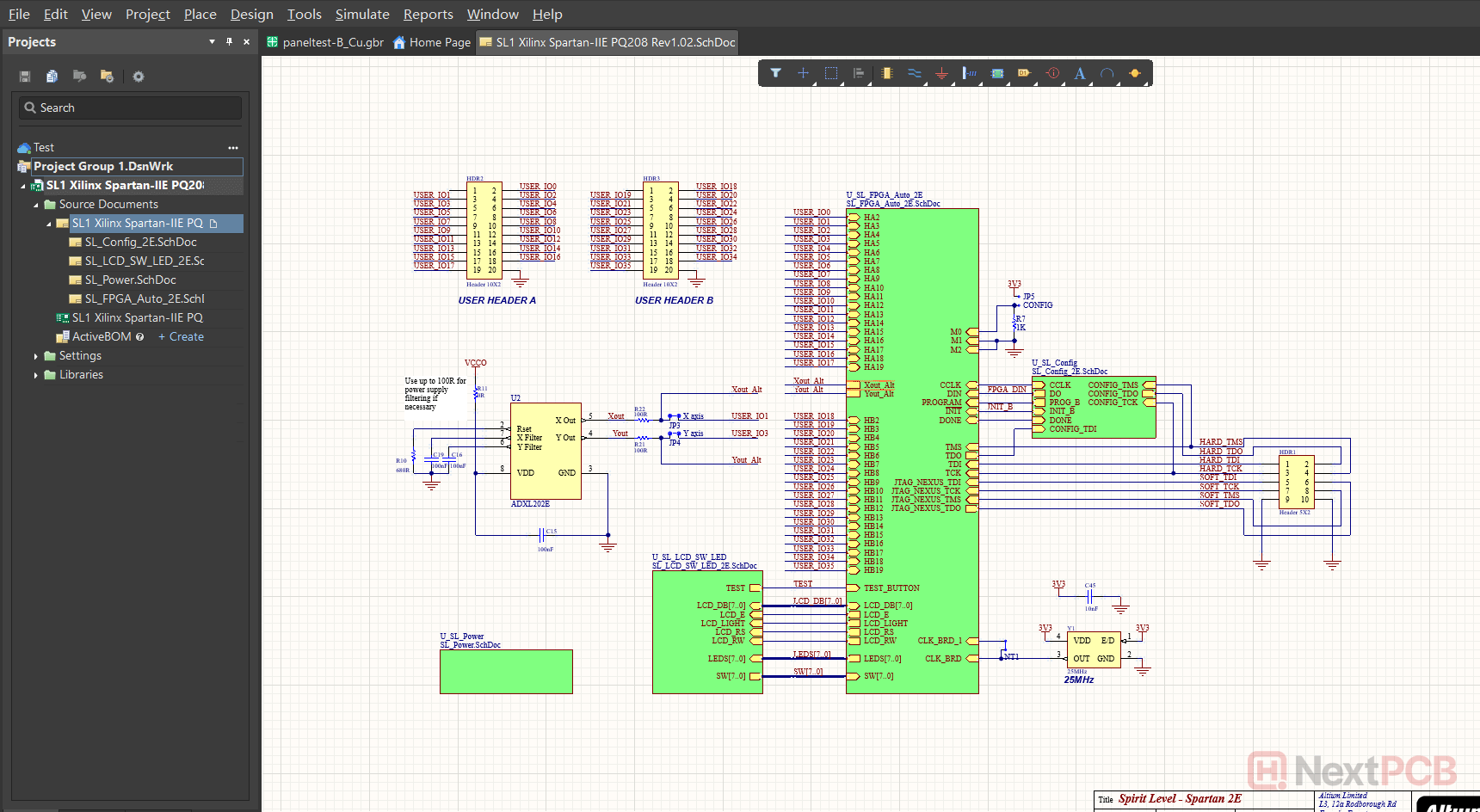Click the Place Text String tool

(x=1080, y=73)
